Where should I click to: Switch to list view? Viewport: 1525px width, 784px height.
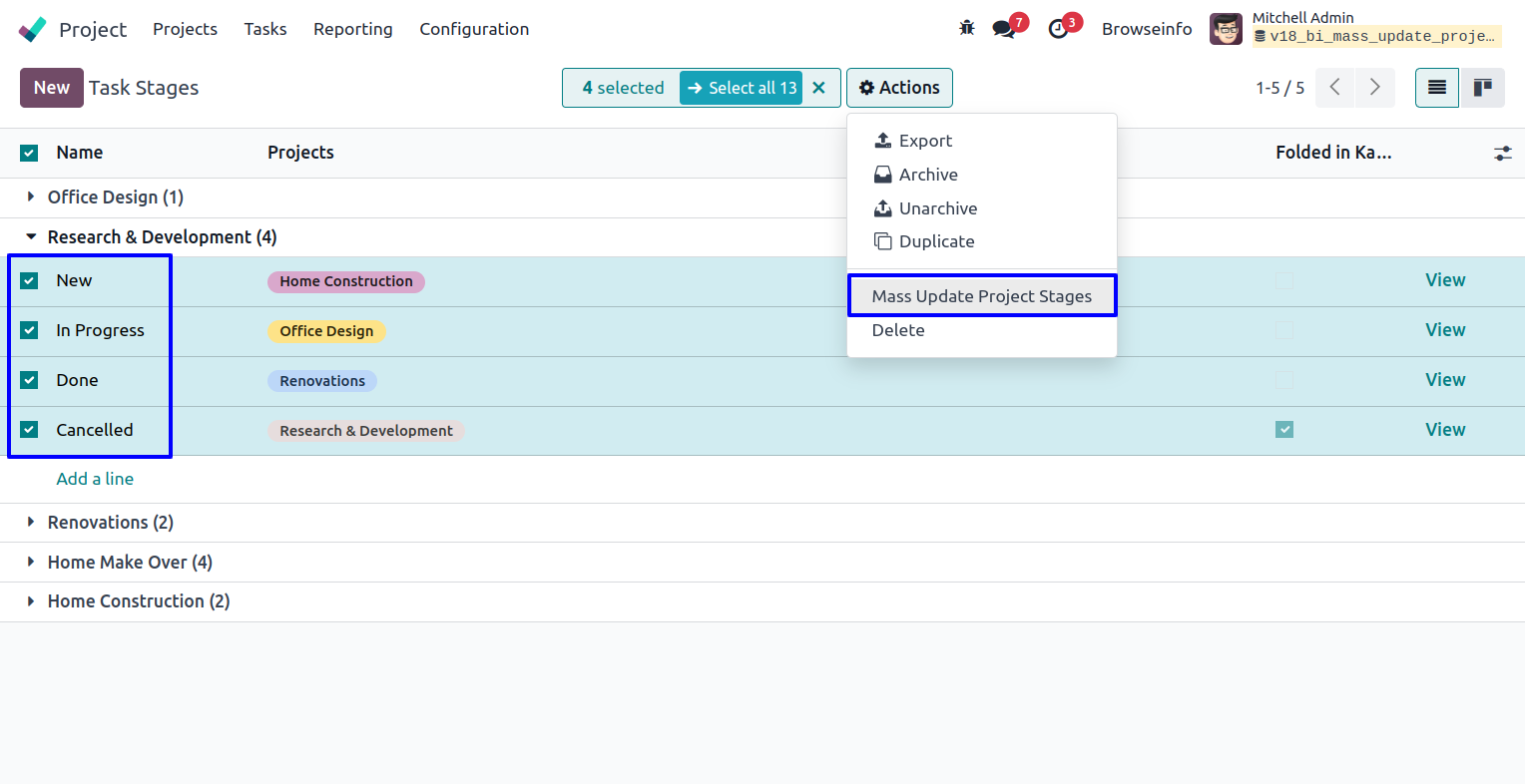[1437, 88]
